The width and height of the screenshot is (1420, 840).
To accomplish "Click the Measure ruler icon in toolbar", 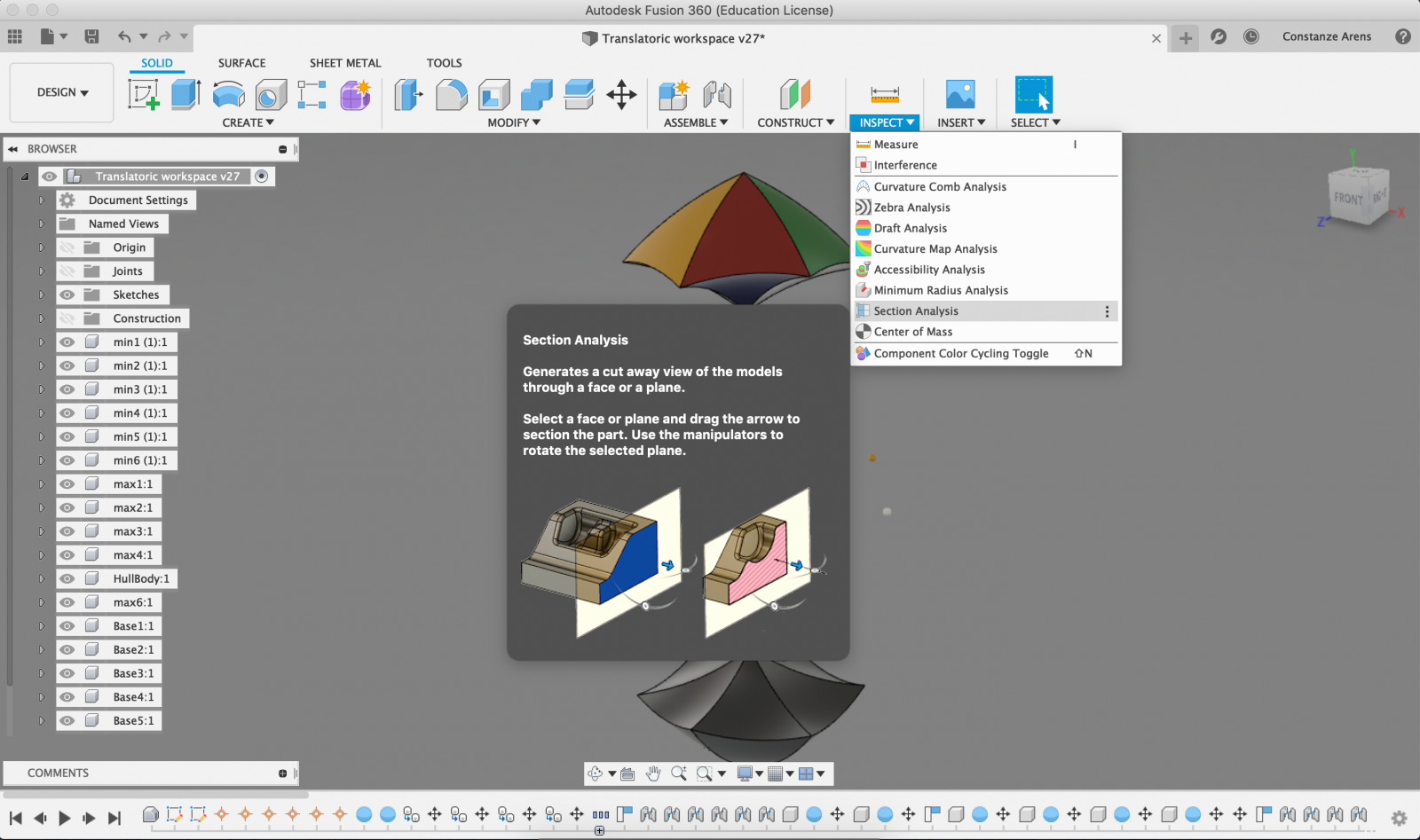I will tap(885, 94).
